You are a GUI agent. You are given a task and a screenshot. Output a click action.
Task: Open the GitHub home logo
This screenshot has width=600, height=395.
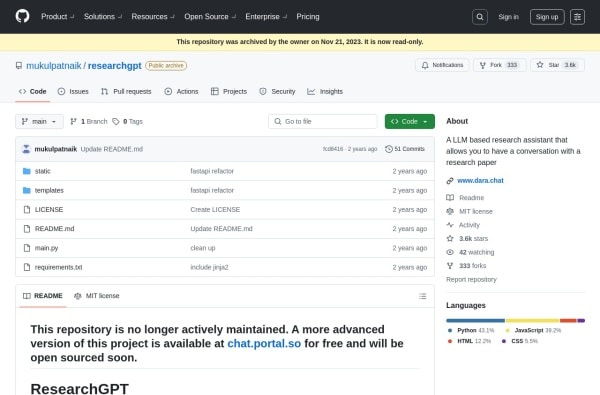click(23, 16)
